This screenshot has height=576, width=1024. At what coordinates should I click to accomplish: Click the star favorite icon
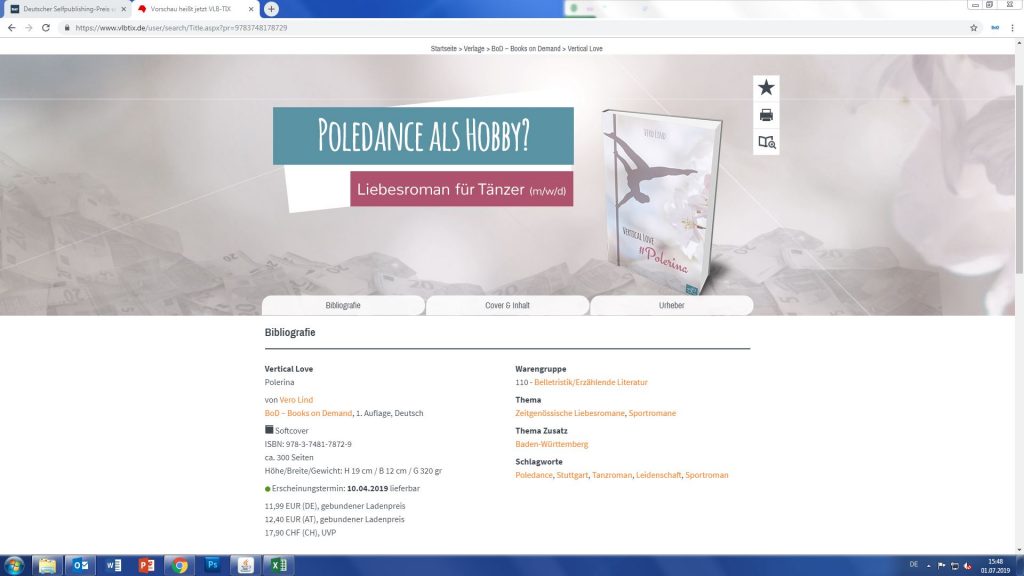[766, 88]
